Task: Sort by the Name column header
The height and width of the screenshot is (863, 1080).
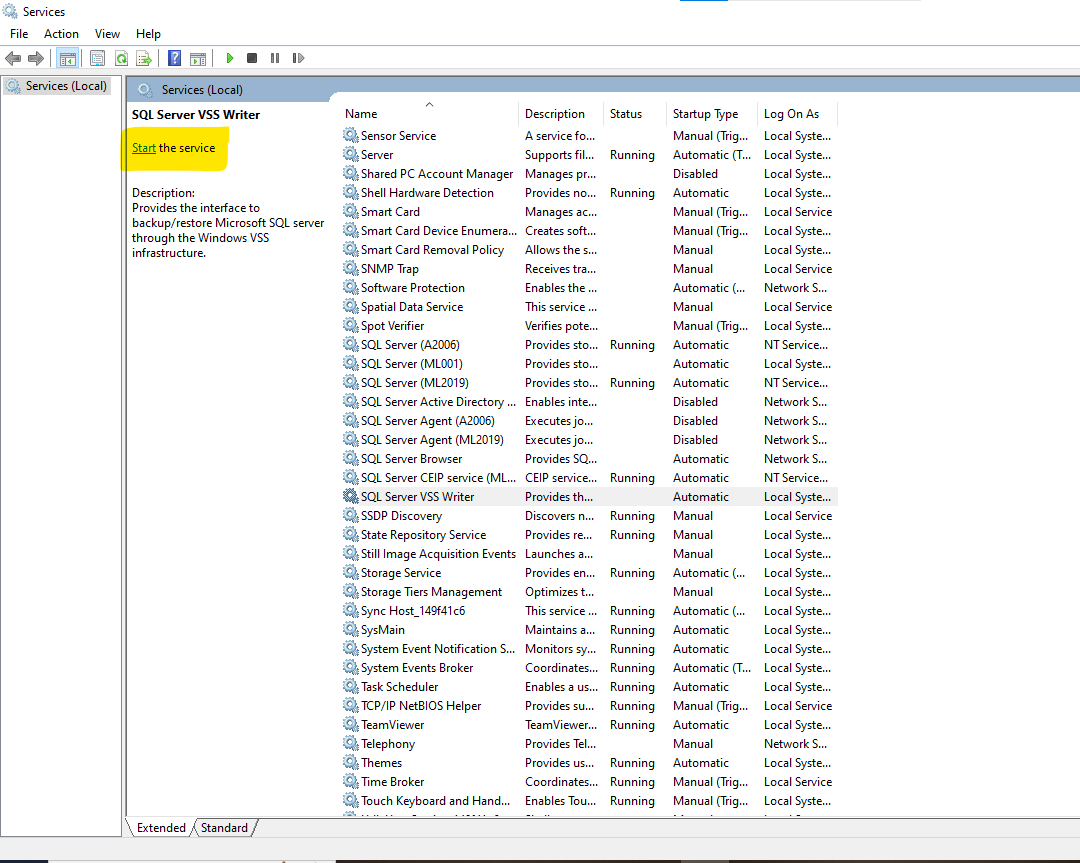Action: pyautogui.click(x=430, y=114)
